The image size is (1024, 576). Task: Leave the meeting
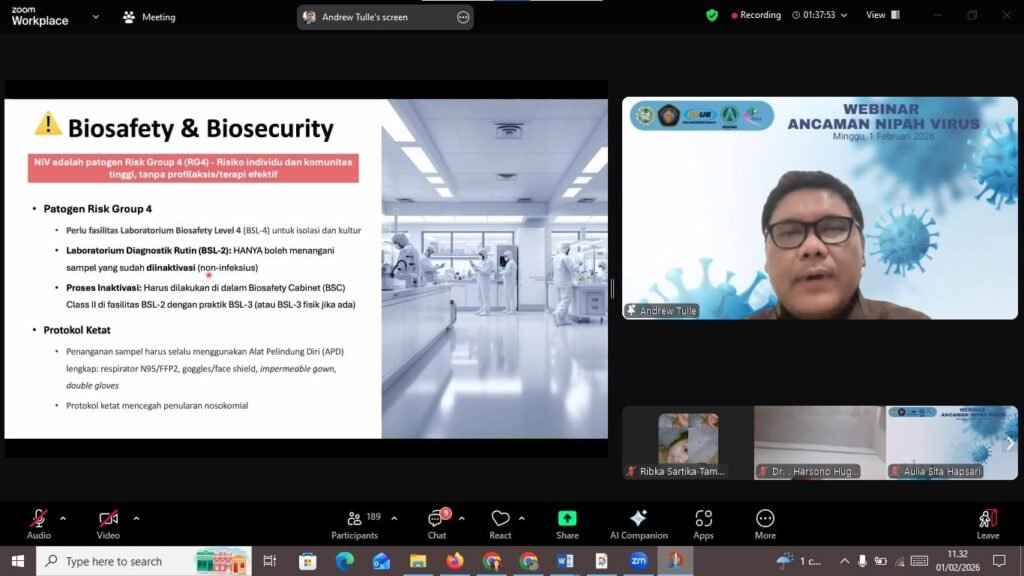tap(987, 523)
